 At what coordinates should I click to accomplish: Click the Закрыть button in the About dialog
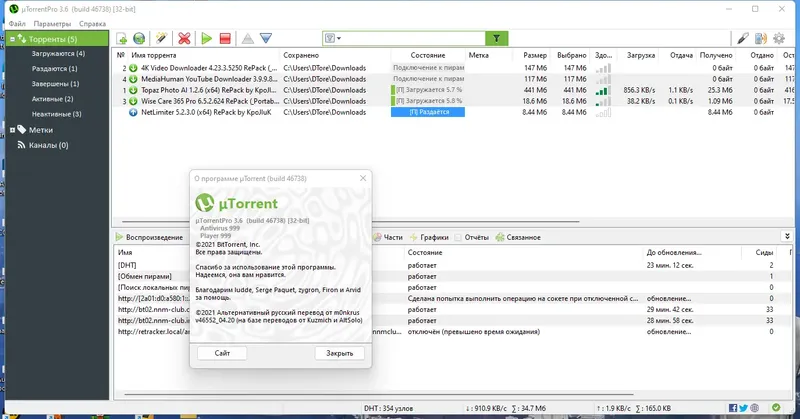(x=339, y=353)
